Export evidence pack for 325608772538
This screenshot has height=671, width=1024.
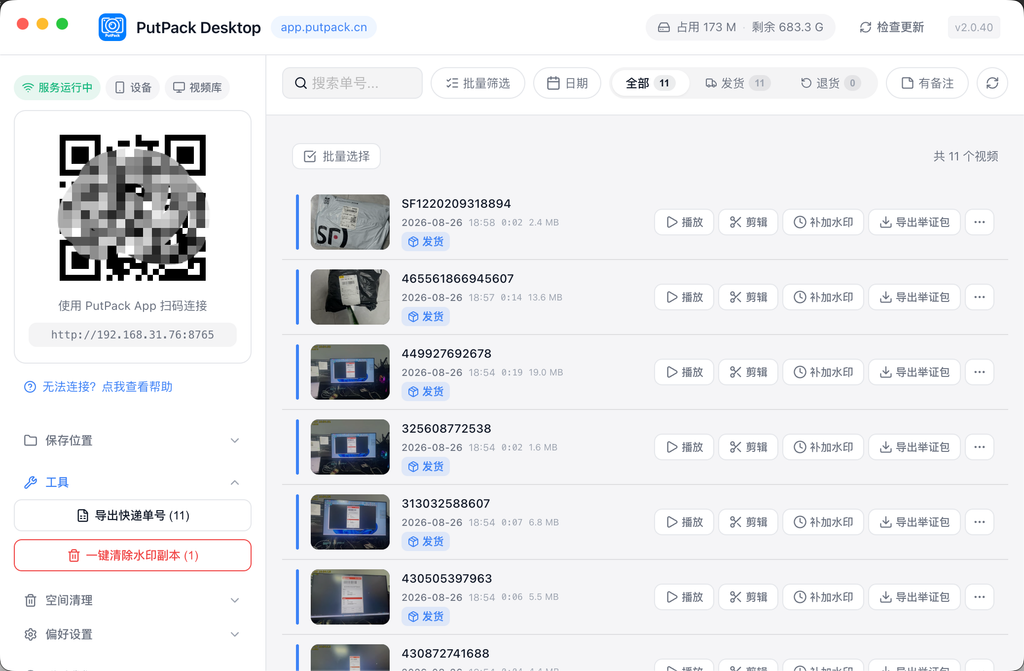(914, 448)
